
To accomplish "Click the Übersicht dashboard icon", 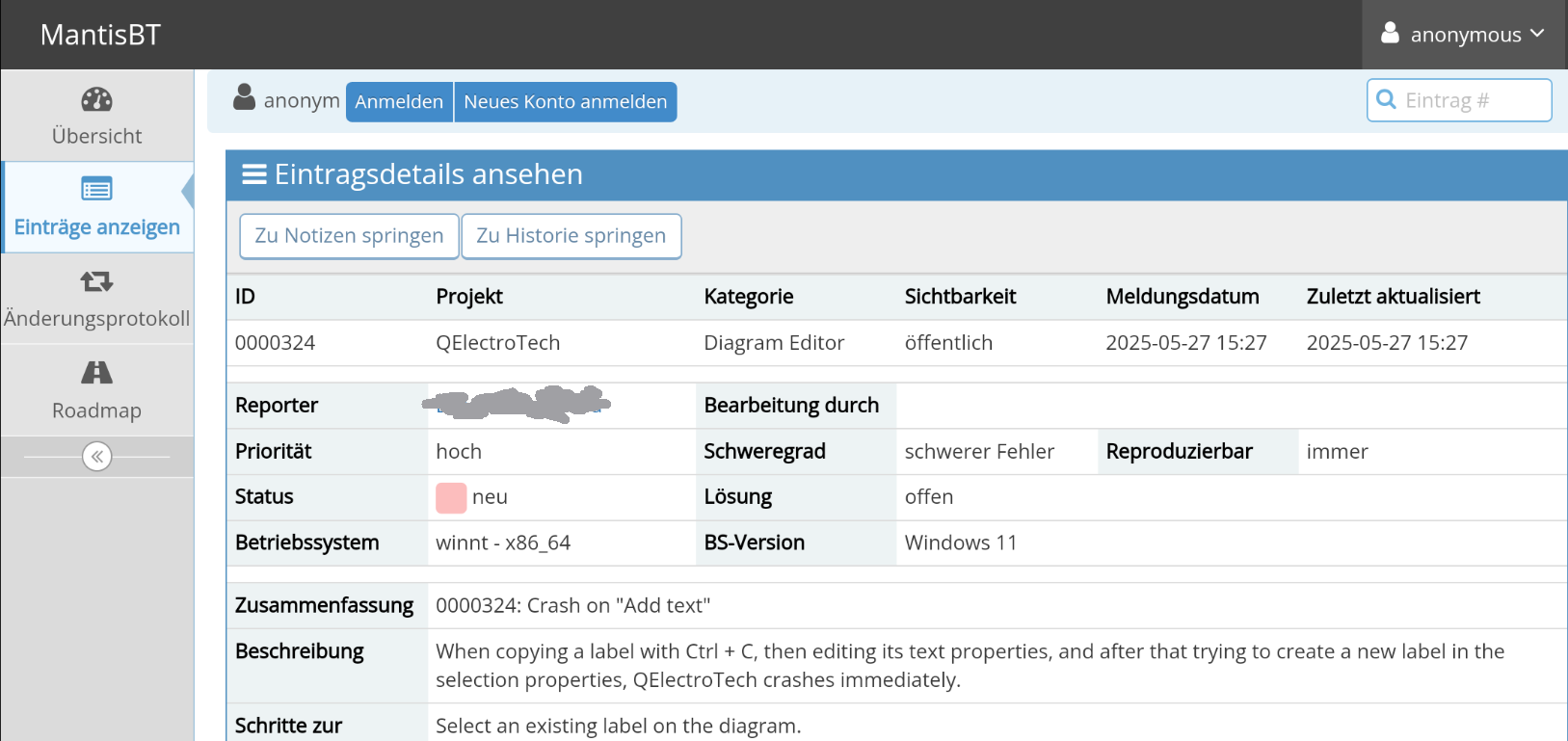I will (x=96, y=99).
